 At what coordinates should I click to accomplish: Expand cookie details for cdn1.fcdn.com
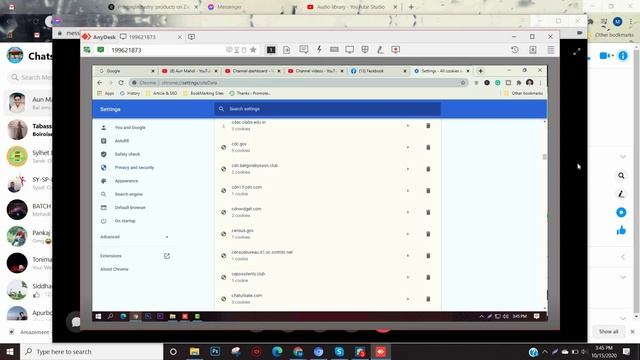tap(408, 191)
